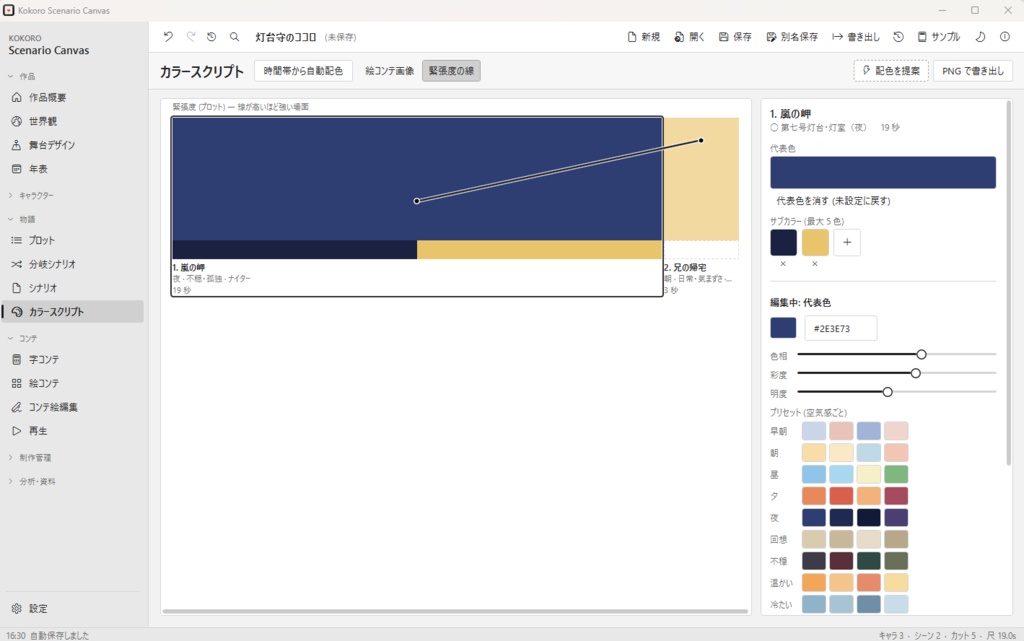
Task: Pick the green 昼 preset swatch
Action: [x=896, y=474]
